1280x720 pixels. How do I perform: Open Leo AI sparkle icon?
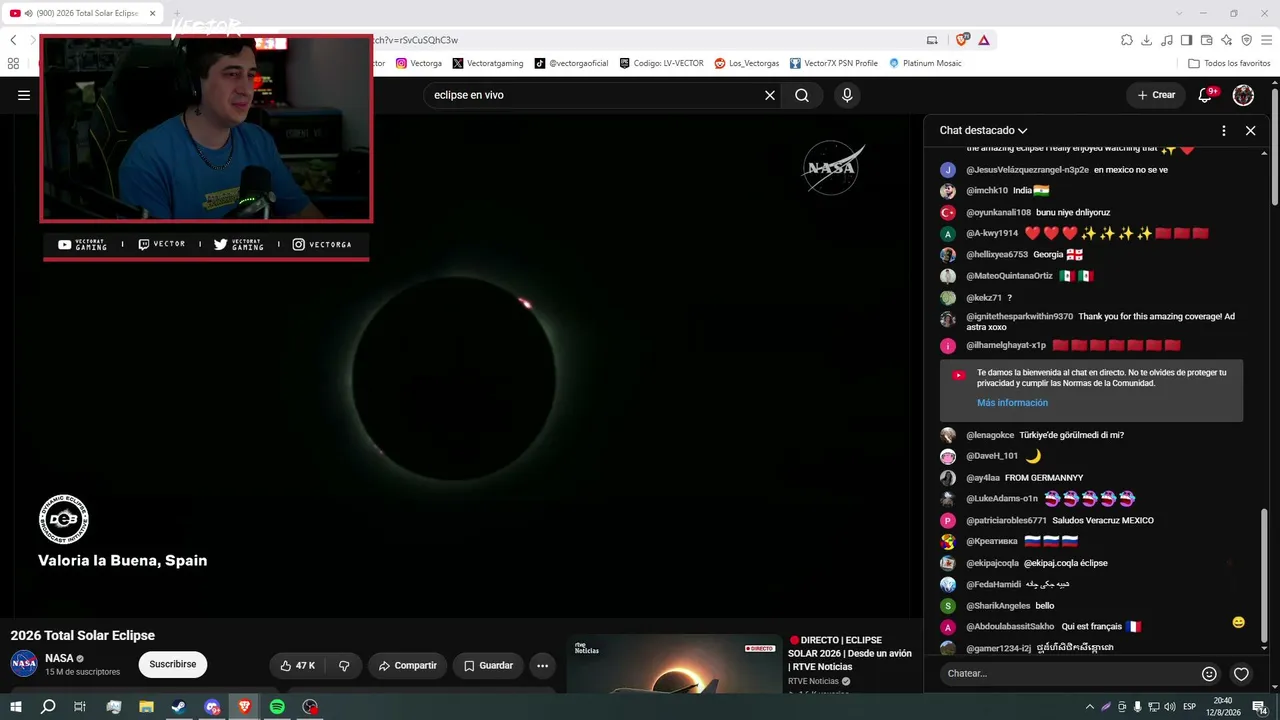pos(1227,40)
